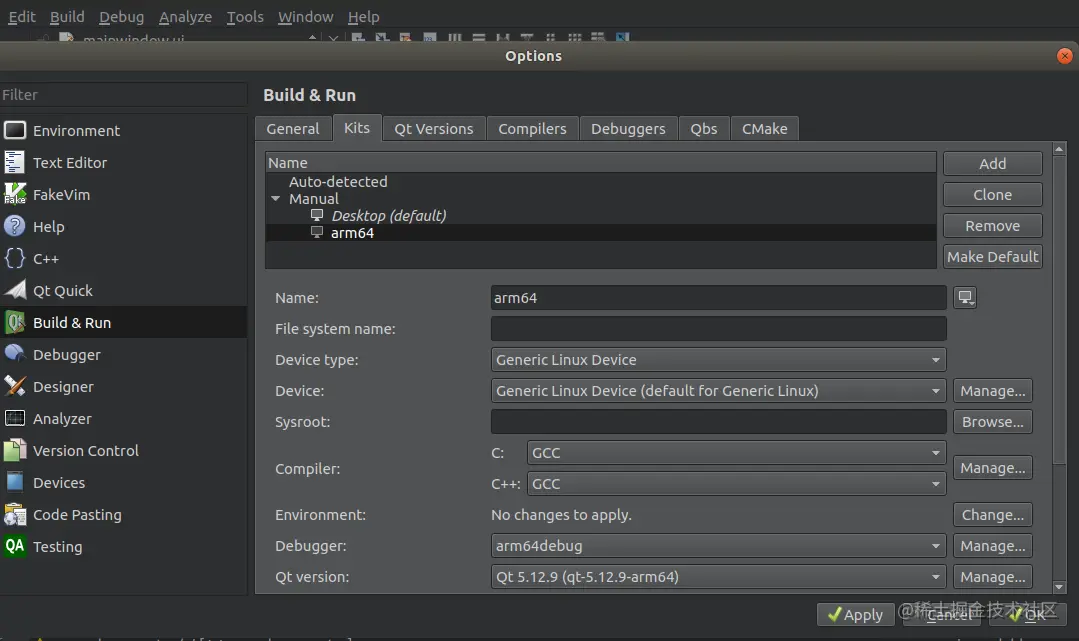Open the Code Pasting settings category
1079x641 pixels.
tap(124, 515)
